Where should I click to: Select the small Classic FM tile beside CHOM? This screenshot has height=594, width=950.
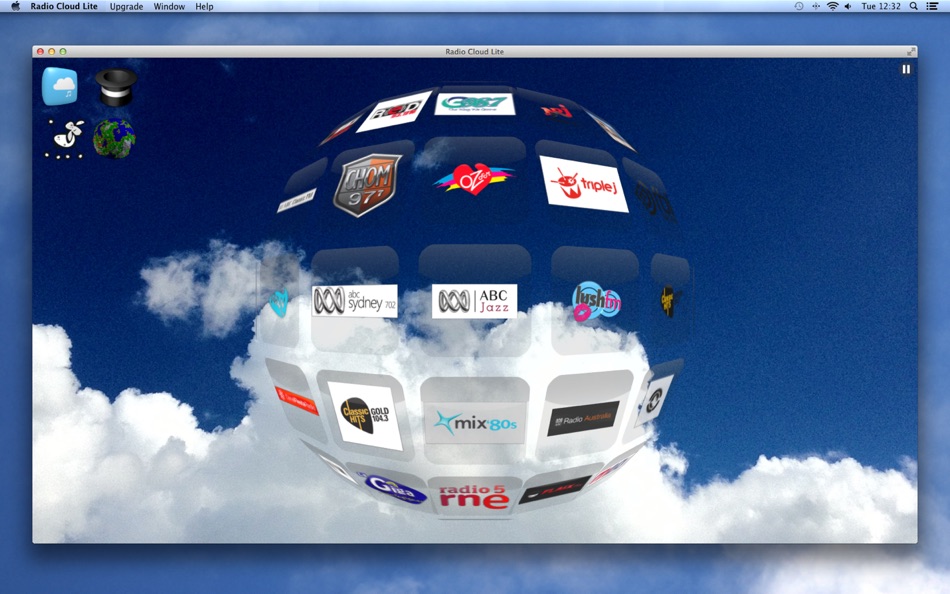[296, 201]
